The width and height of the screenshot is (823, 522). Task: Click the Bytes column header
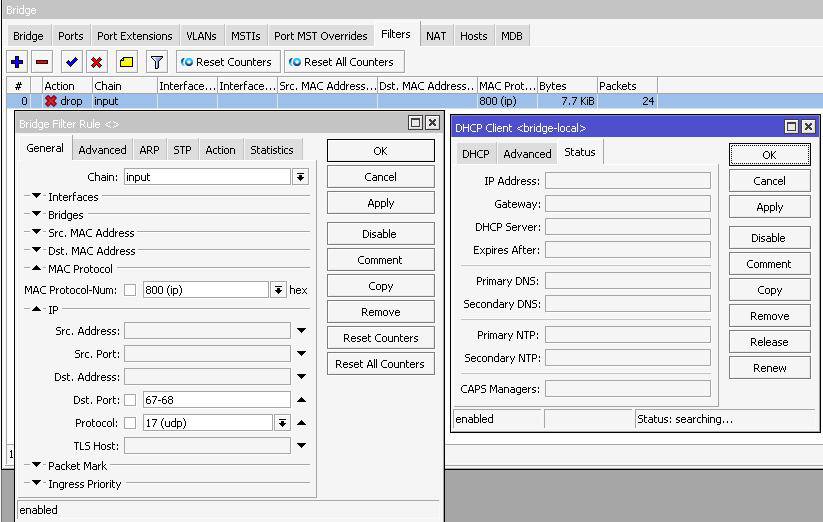click(x=567, y=86)
